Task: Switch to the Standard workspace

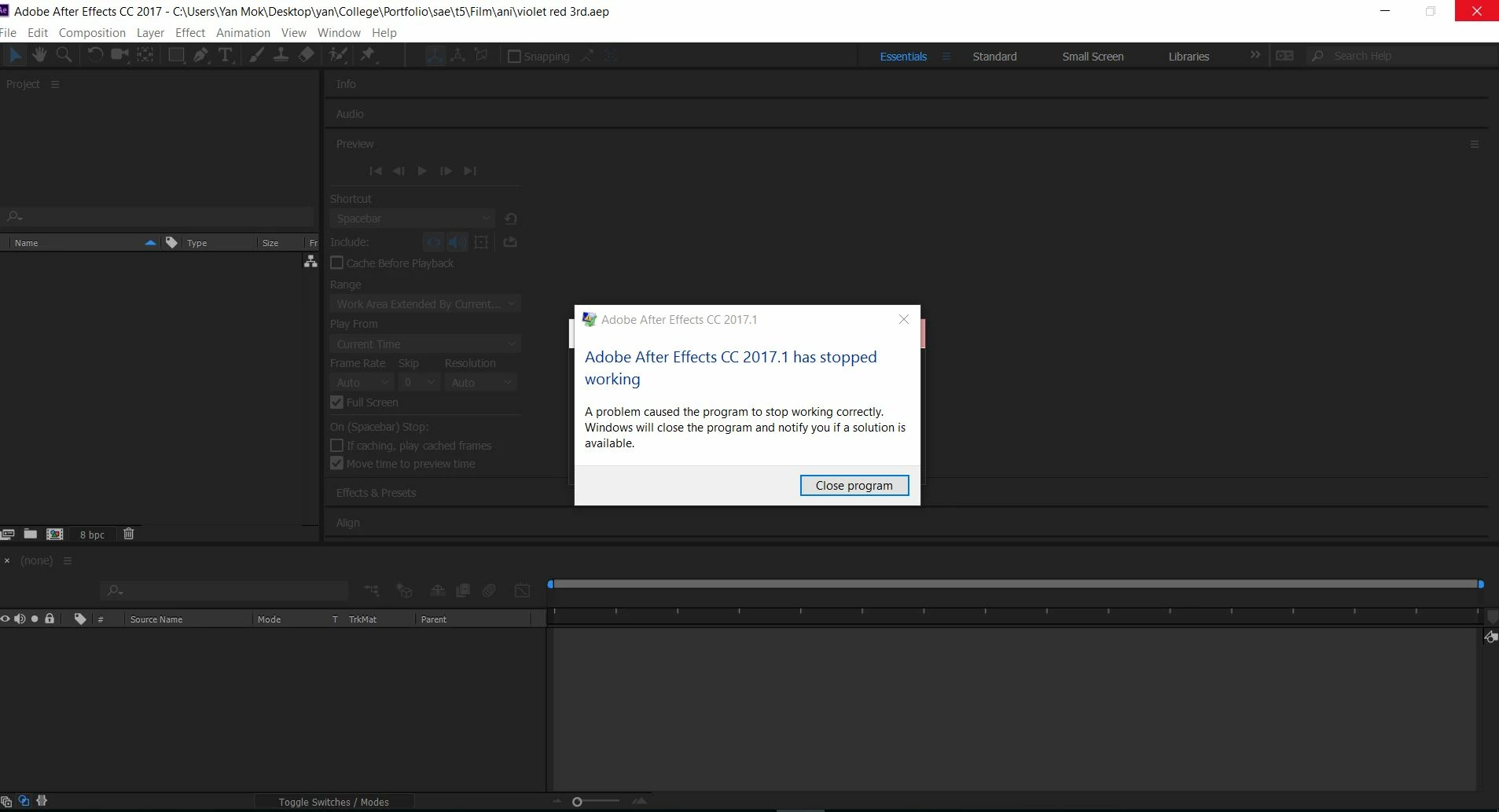Action: click(x=994, y=57)
